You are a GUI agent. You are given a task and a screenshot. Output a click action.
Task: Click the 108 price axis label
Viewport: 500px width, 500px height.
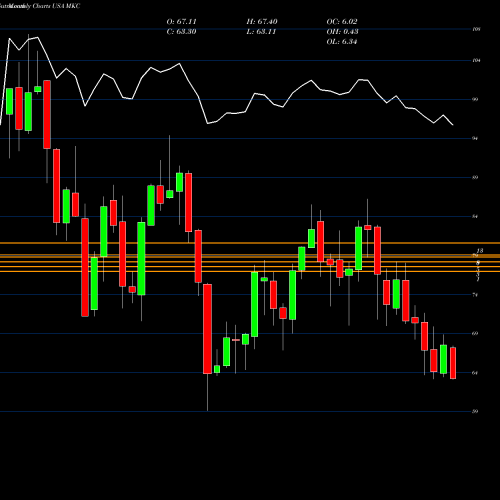click(x=476, y=29)
